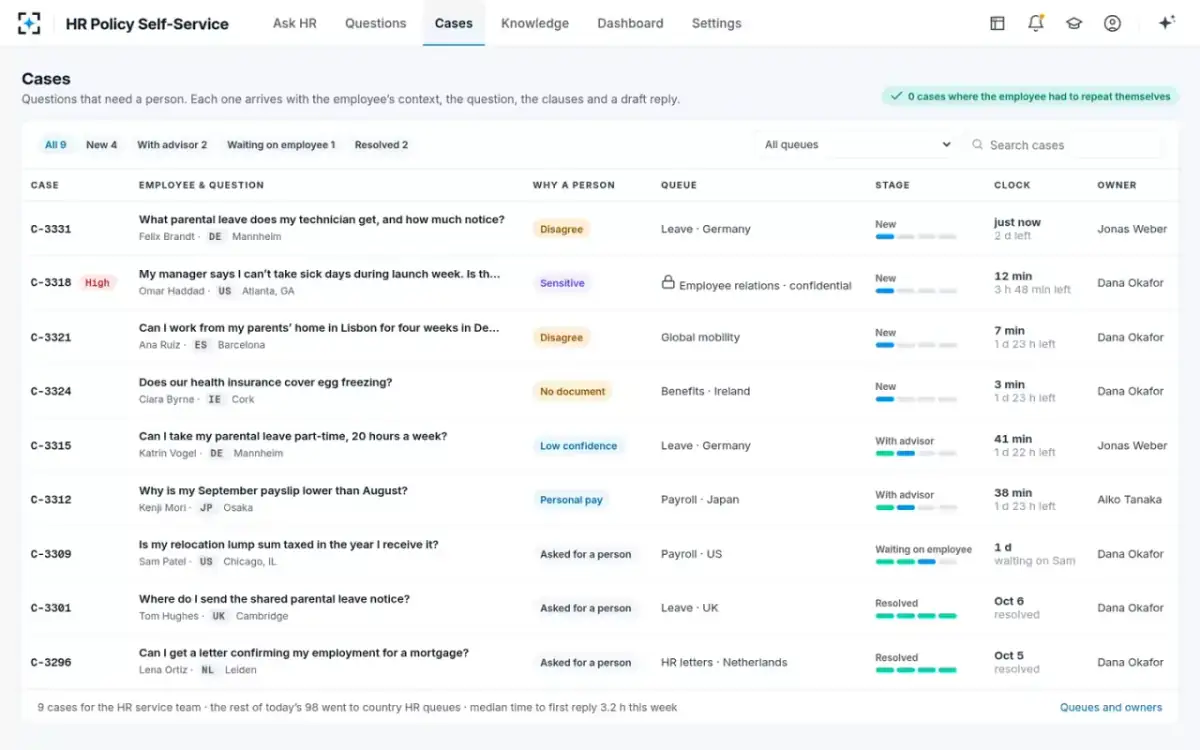
Task: Click the HR letters · Netherlands queue cell
Action: 724,662
